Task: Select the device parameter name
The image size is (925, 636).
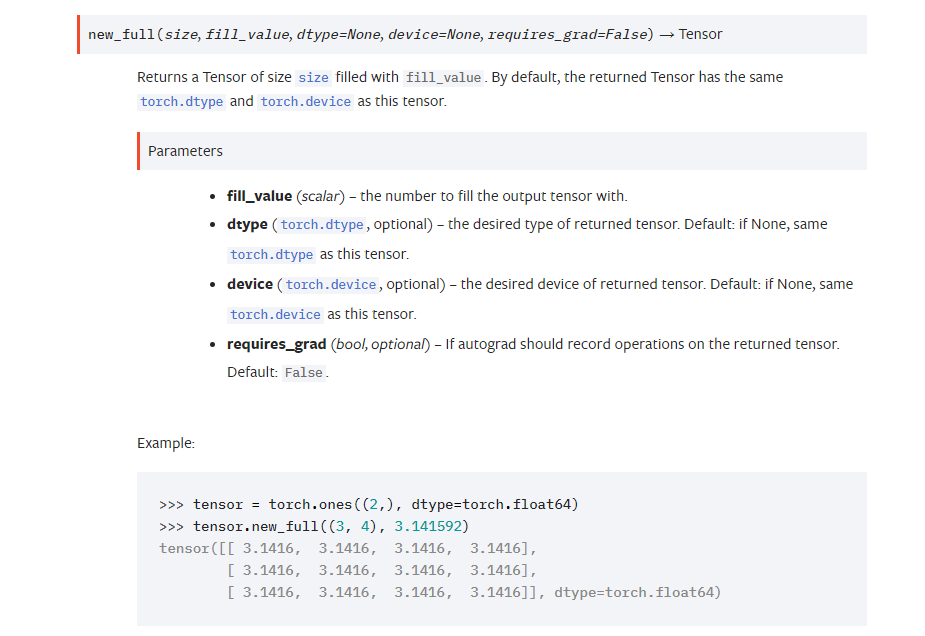Action: (250, 284)
